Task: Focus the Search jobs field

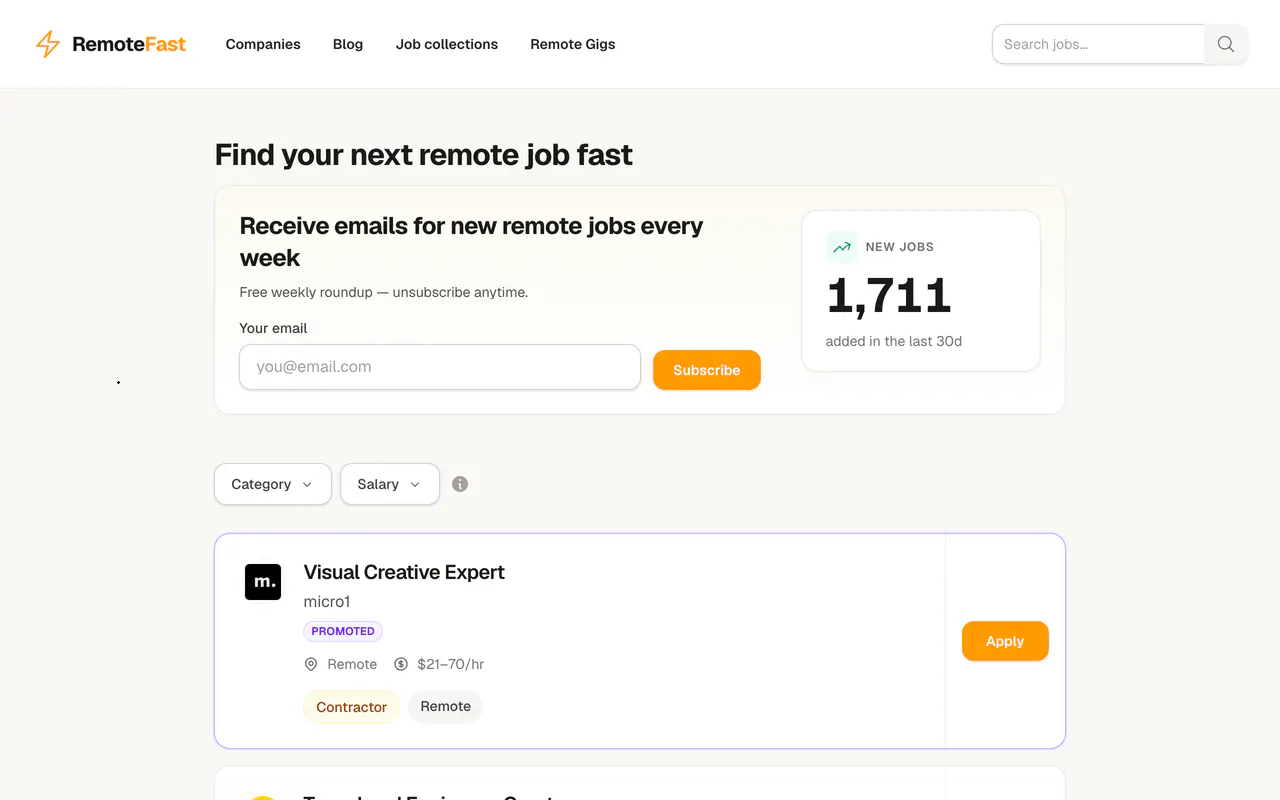Action: (1098, 44)
